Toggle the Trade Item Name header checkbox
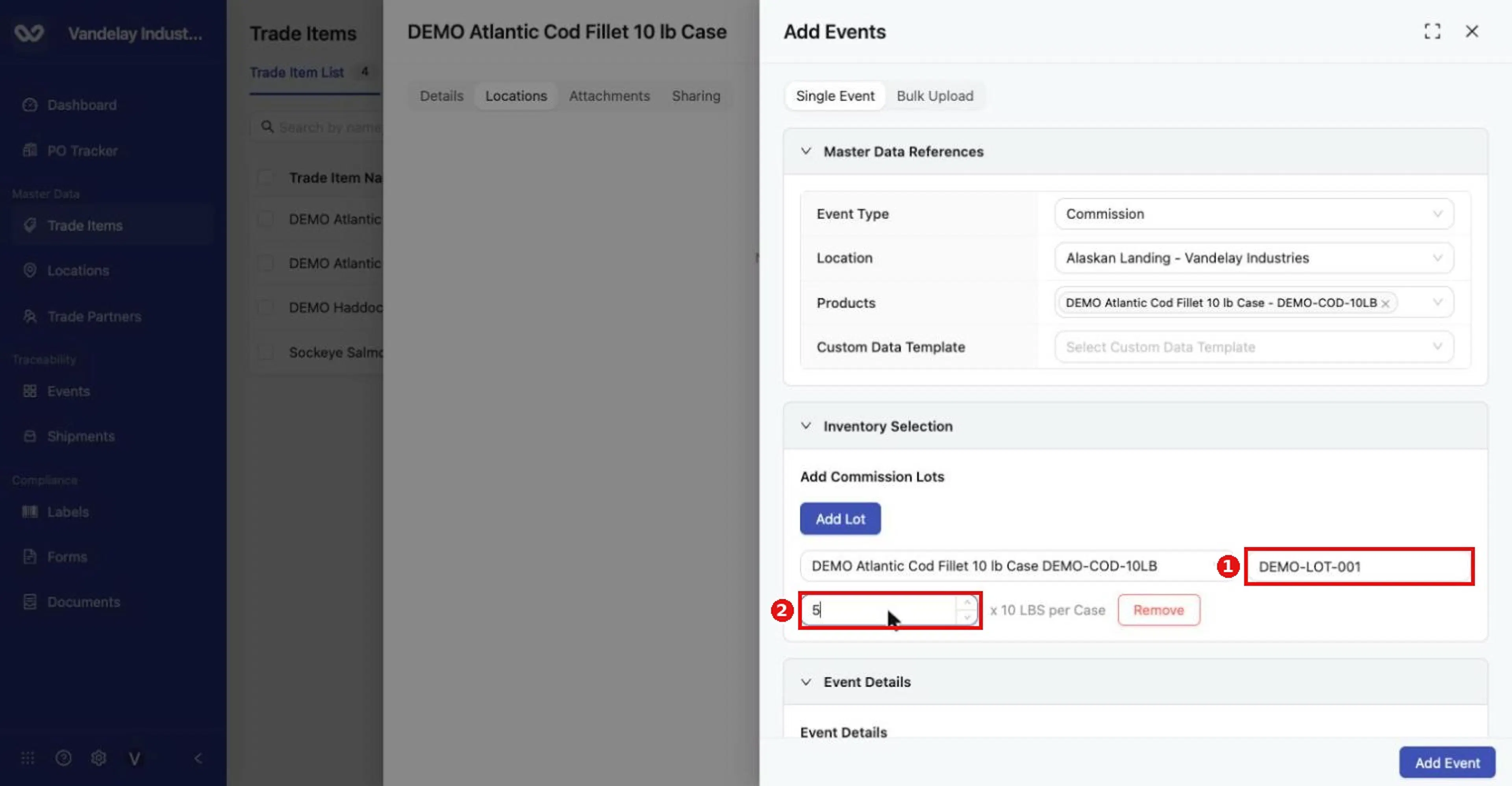The image size is (1512, 786). click(x=266, y=177)
